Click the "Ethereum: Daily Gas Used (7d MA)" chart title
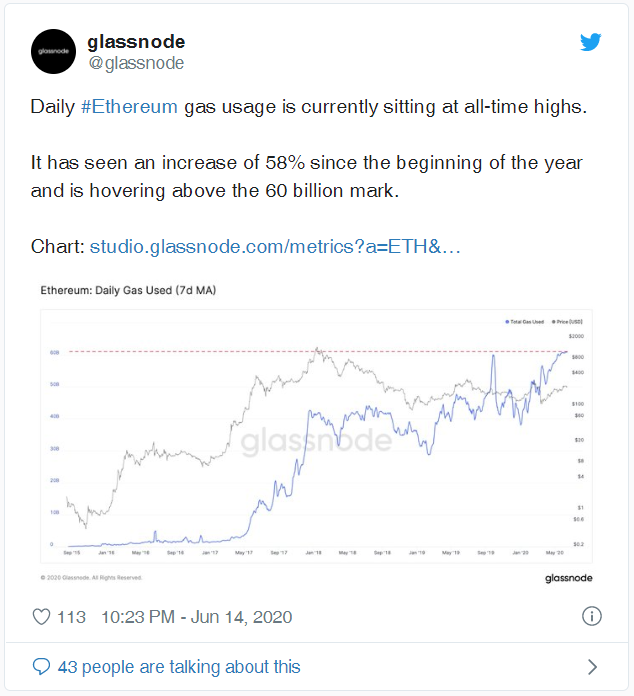634x696 pixels. click(128, 291)
